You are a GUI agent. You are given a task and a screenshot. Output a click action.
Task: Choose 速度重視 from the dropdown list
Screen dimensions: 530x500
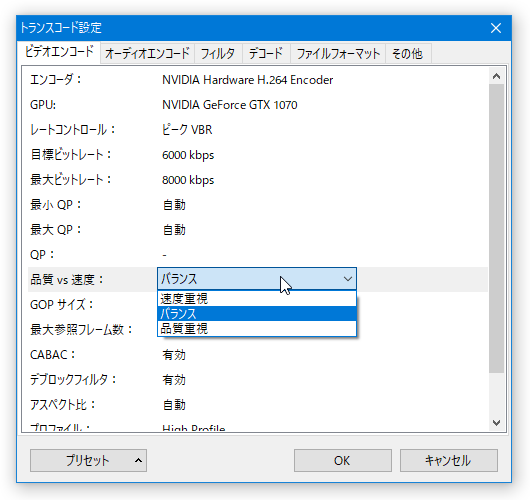(257, 299)
